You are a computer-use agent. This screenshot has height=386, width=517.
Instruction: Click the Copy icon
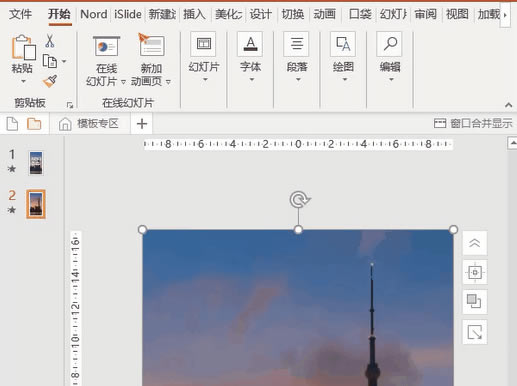[50, 61]
